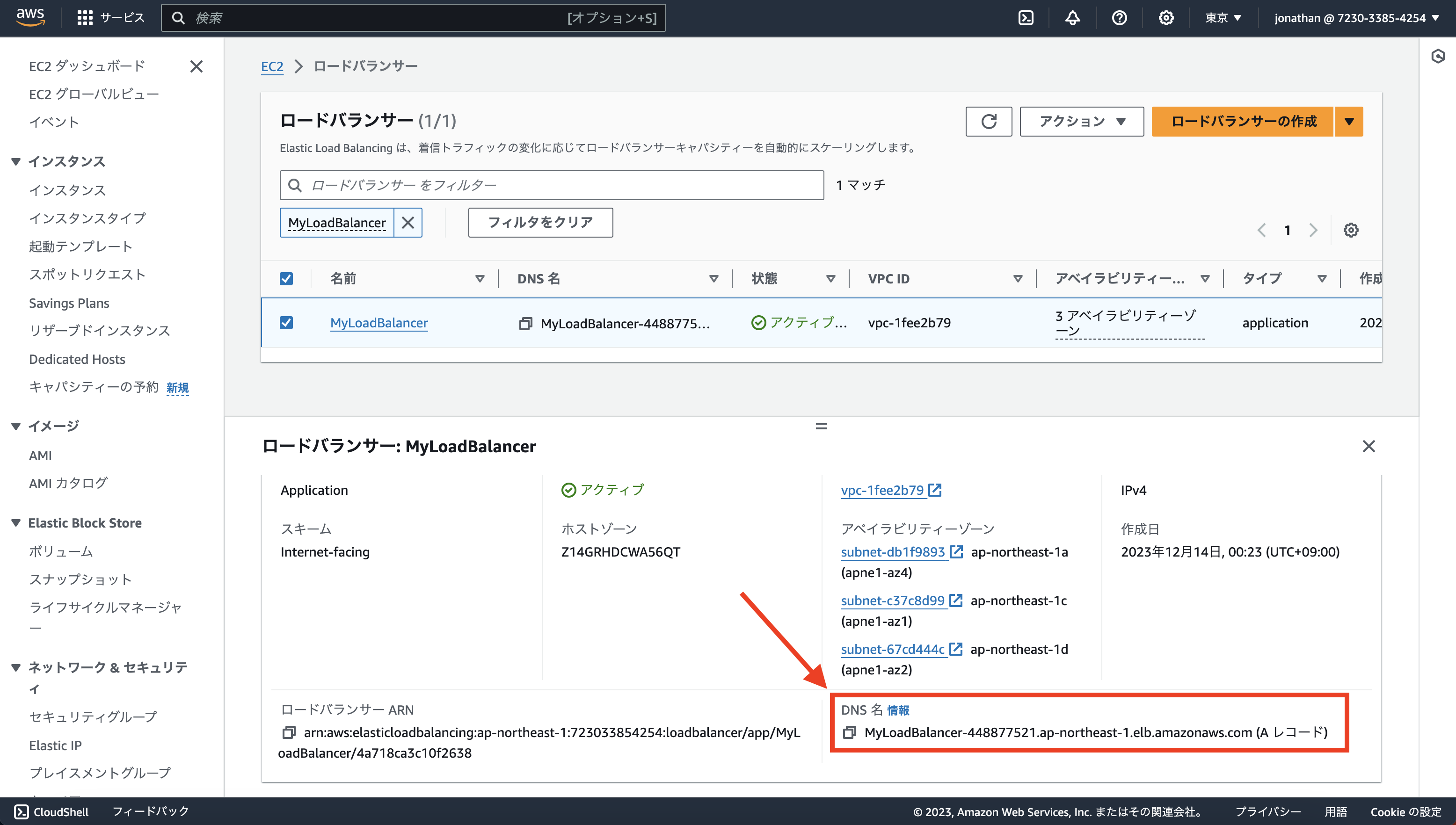This screenshot has width=1456, height=825.
Task: Open the table display preferences gear
Action: pyautogui.click(x=1351, y=230)
